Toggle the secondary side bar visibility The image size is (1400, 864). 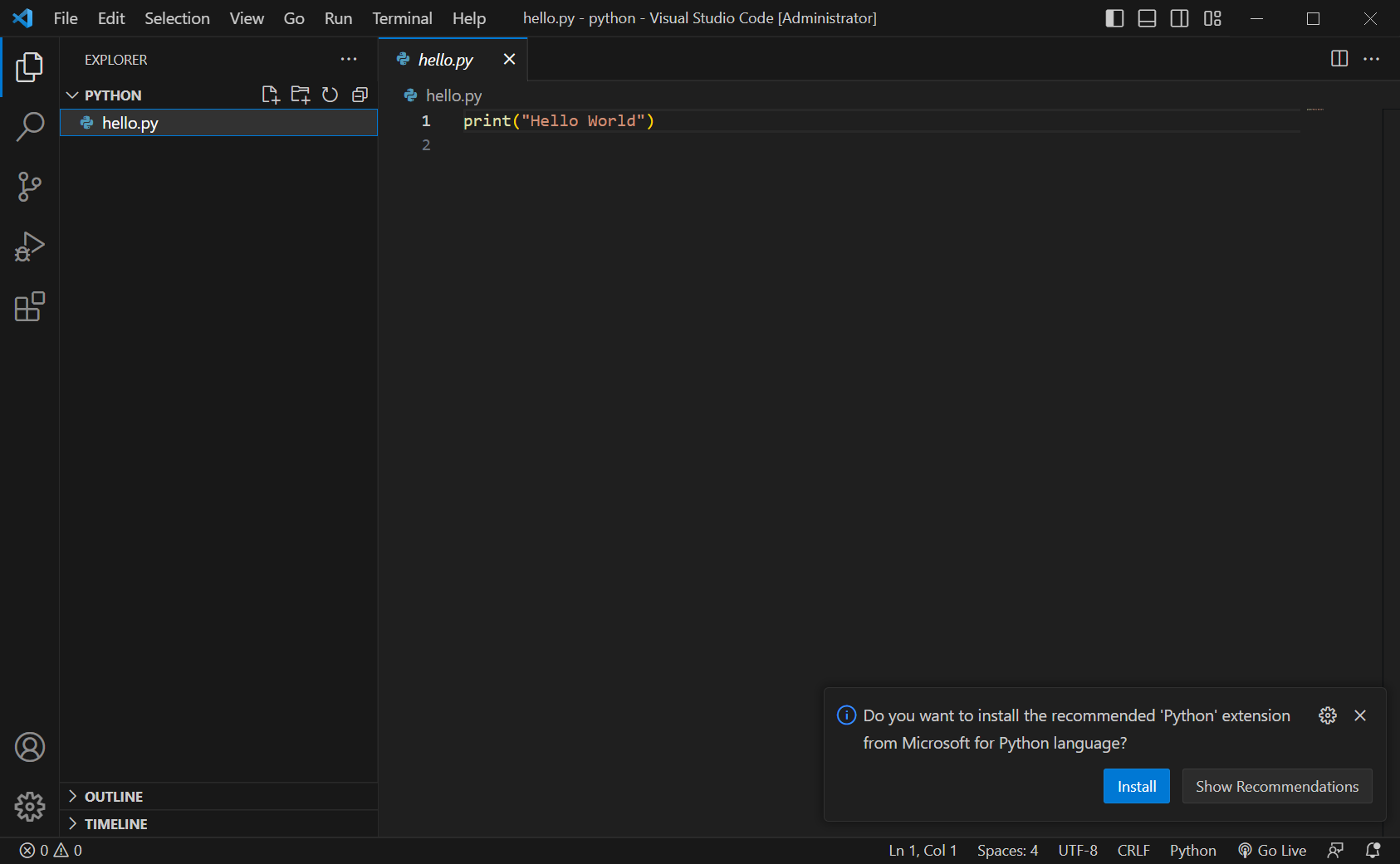[1180, 18]
